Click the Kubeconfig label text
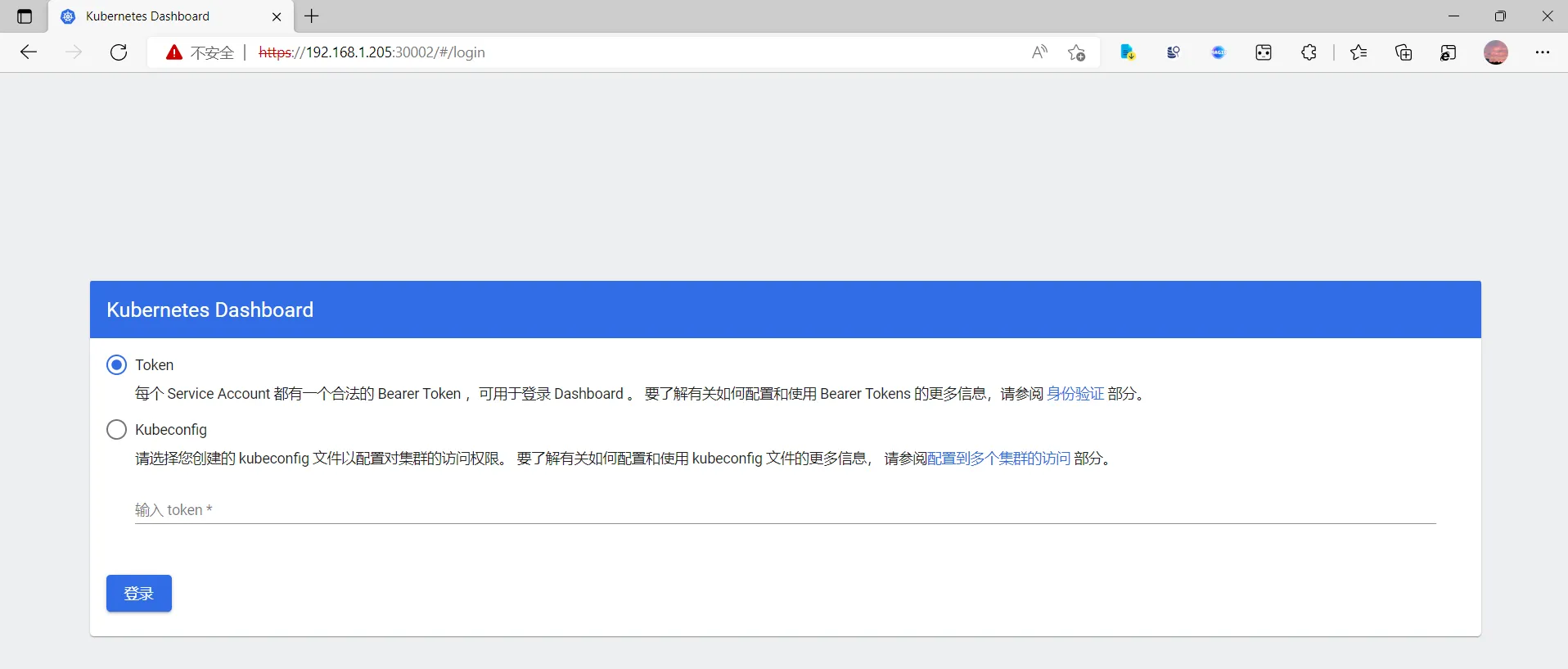Screen dimensions: 1568x669 171,430
